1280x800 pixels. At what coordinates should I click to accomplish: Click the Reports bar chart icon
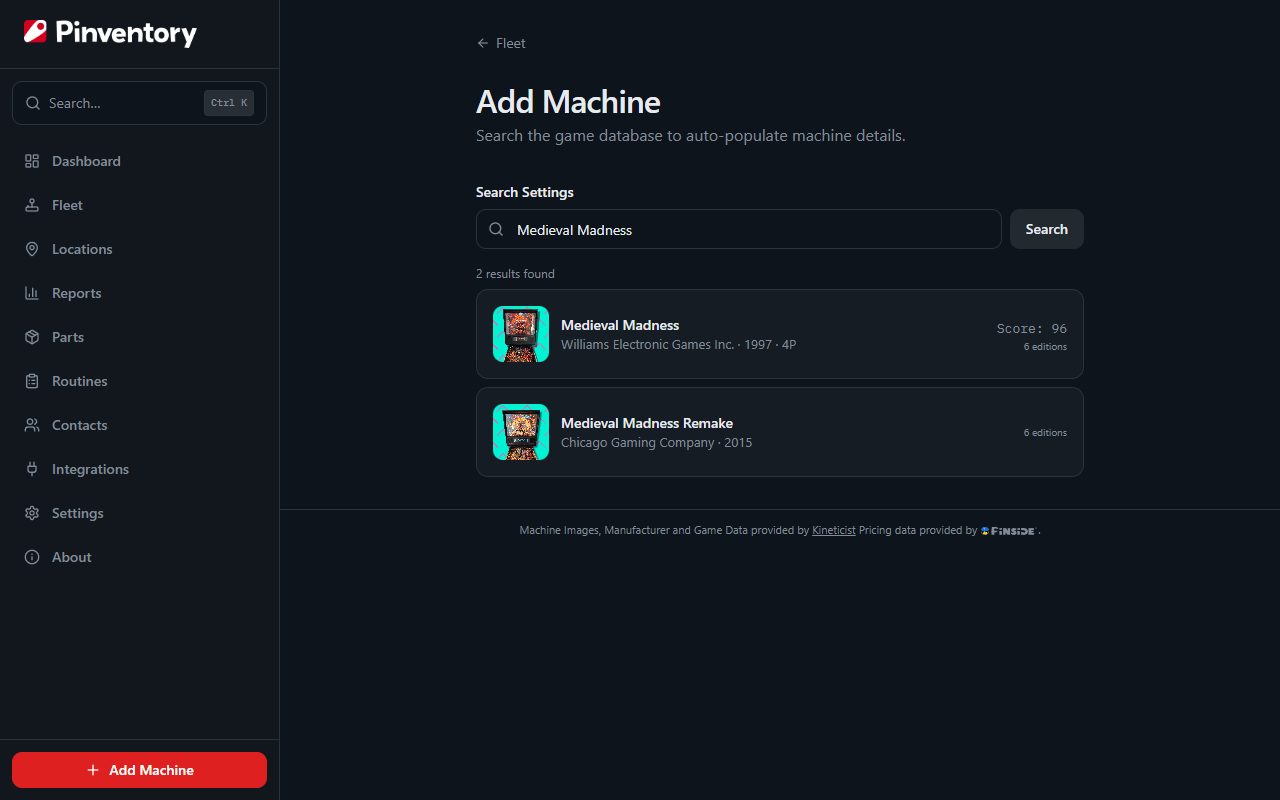click(x=32, y=293)
